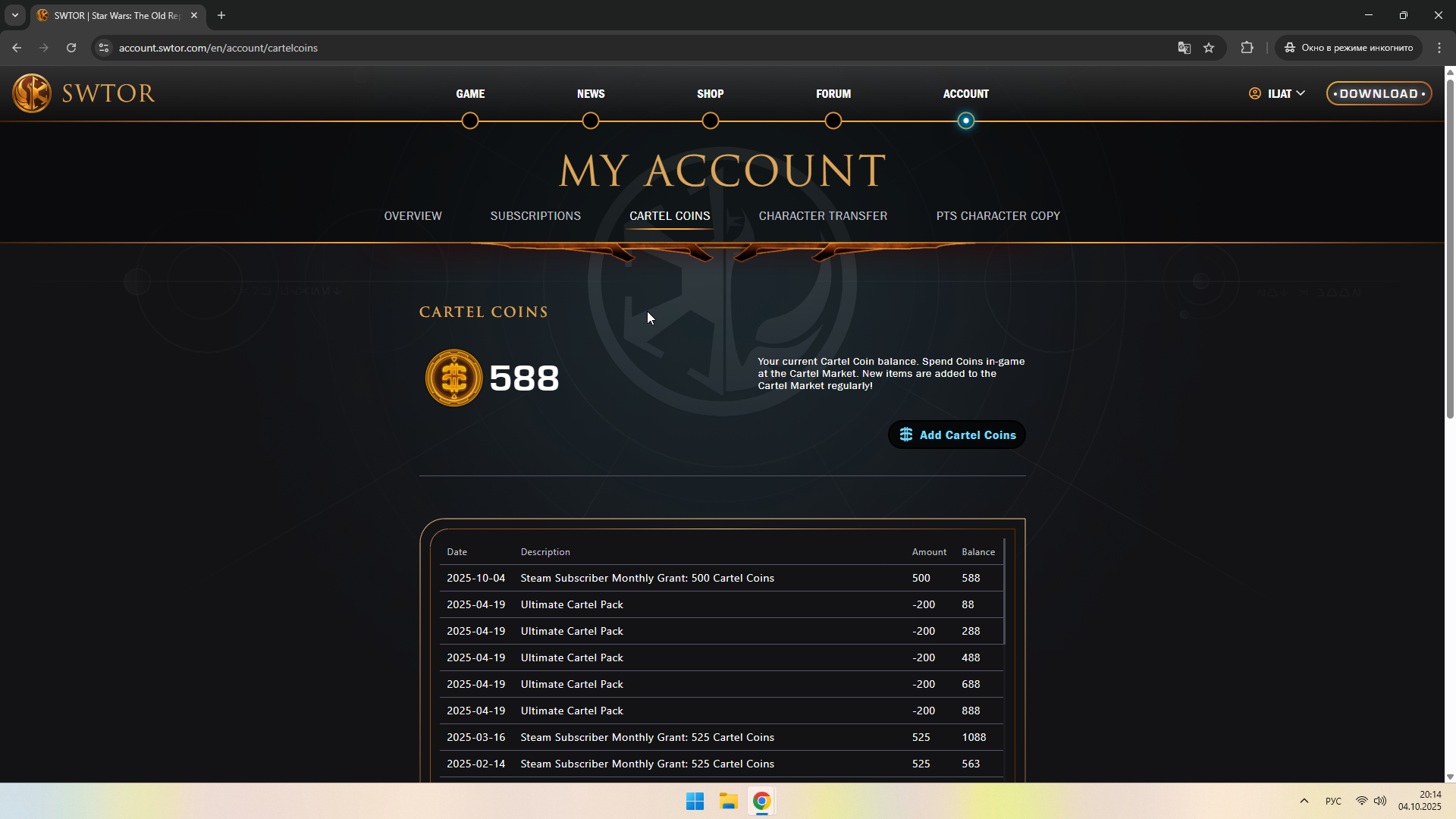
Task: Show hidden system tray icons
Action: [1304, 801]
